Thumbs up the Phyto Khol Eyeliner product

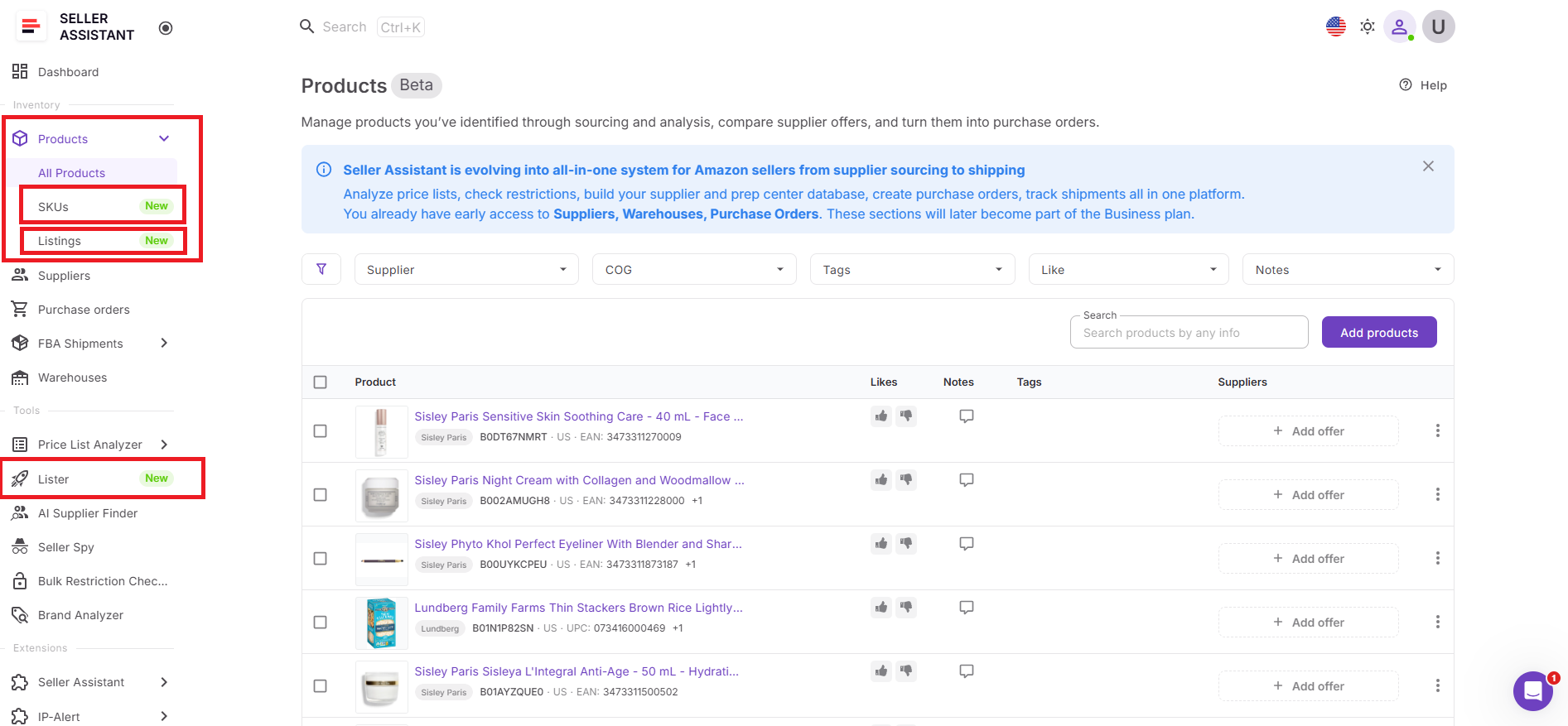pyautogui.click(x=881, y=544)
